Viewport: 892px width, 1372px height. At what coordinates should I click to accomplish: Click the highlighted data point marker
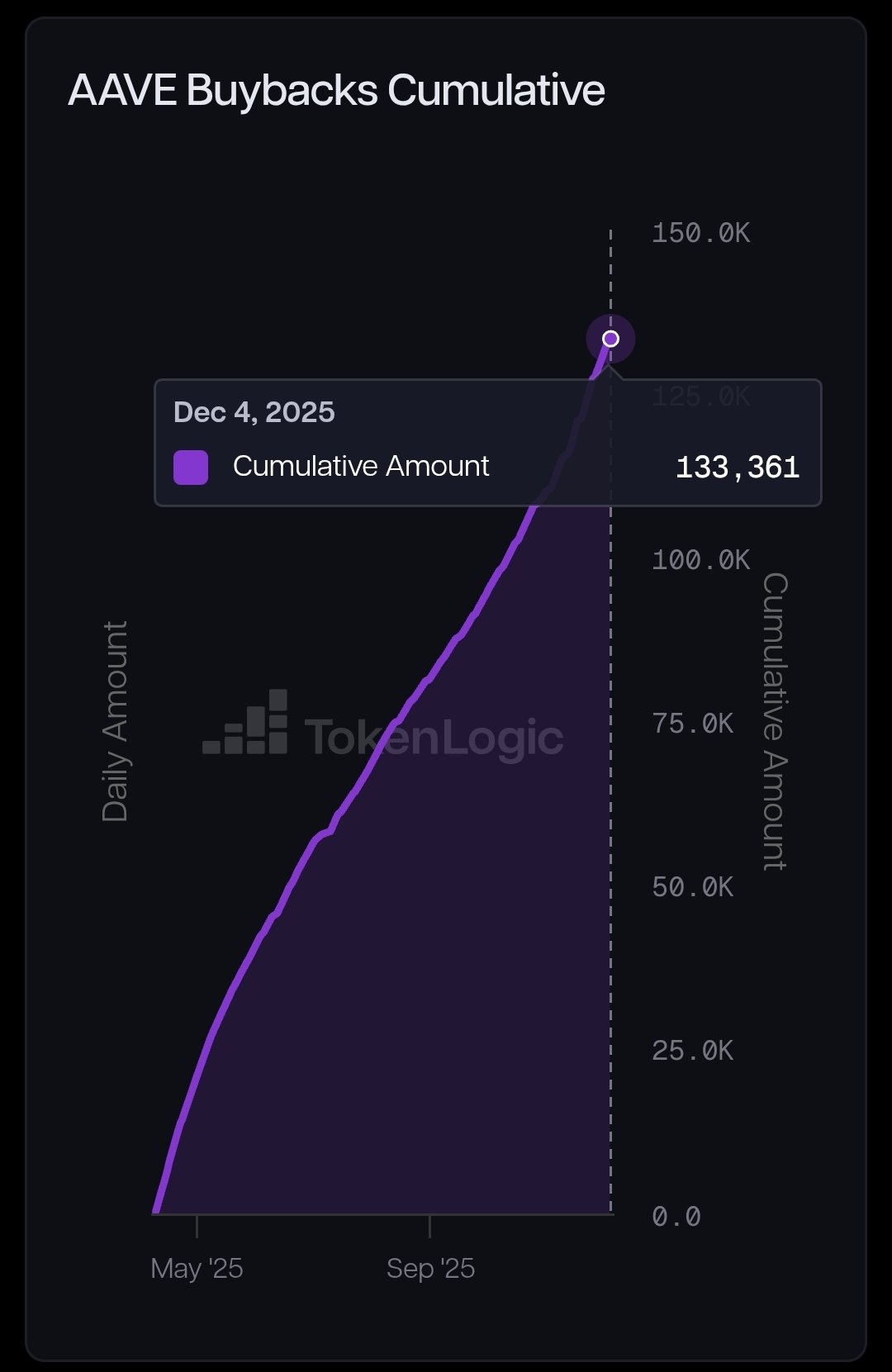coord(610,339)
